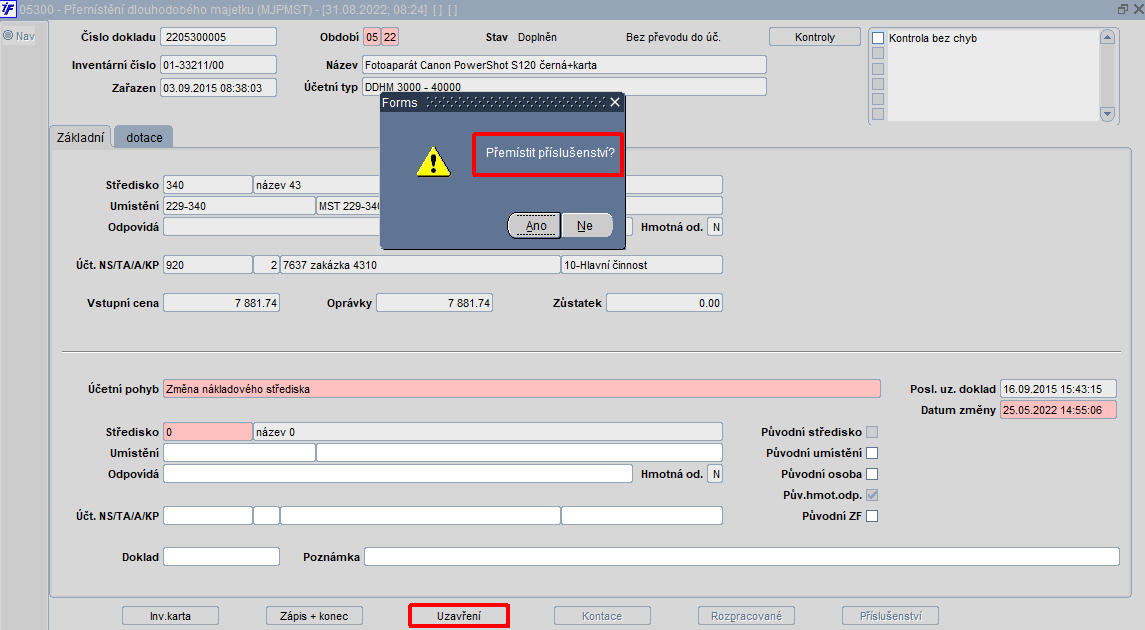Viewport: 1145px width, 630px height.
Task: Click the Příslušenství button
Action: (890, 616)
